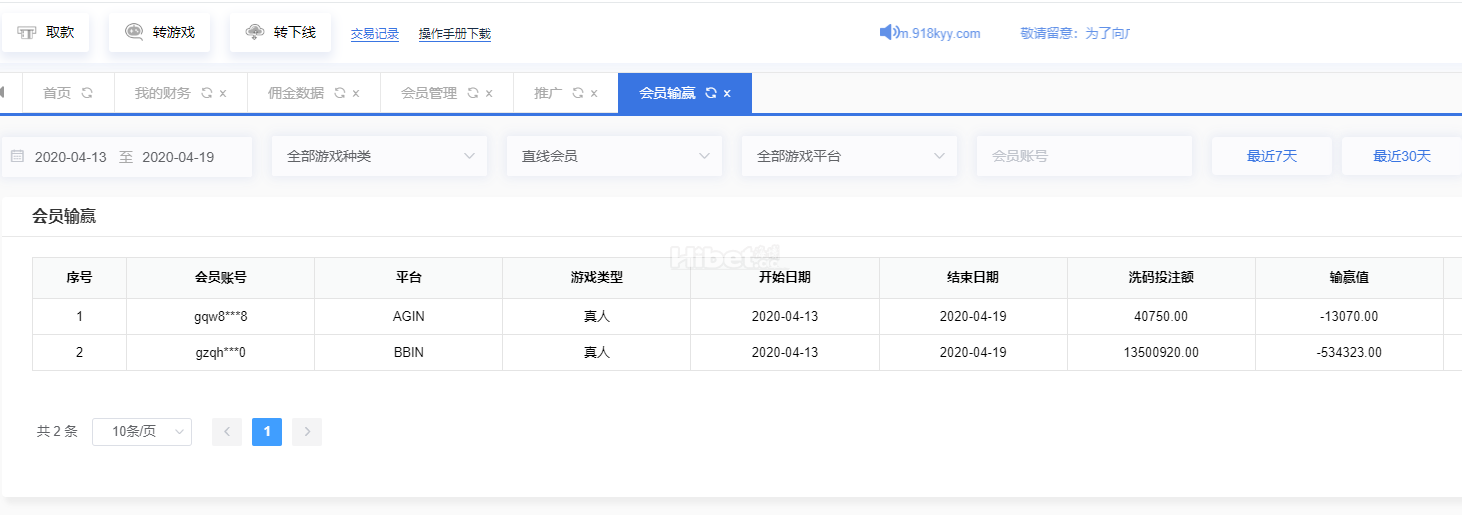
Task: Refresh the active 会员输赢 tab
Action: (x=711, y=93)
